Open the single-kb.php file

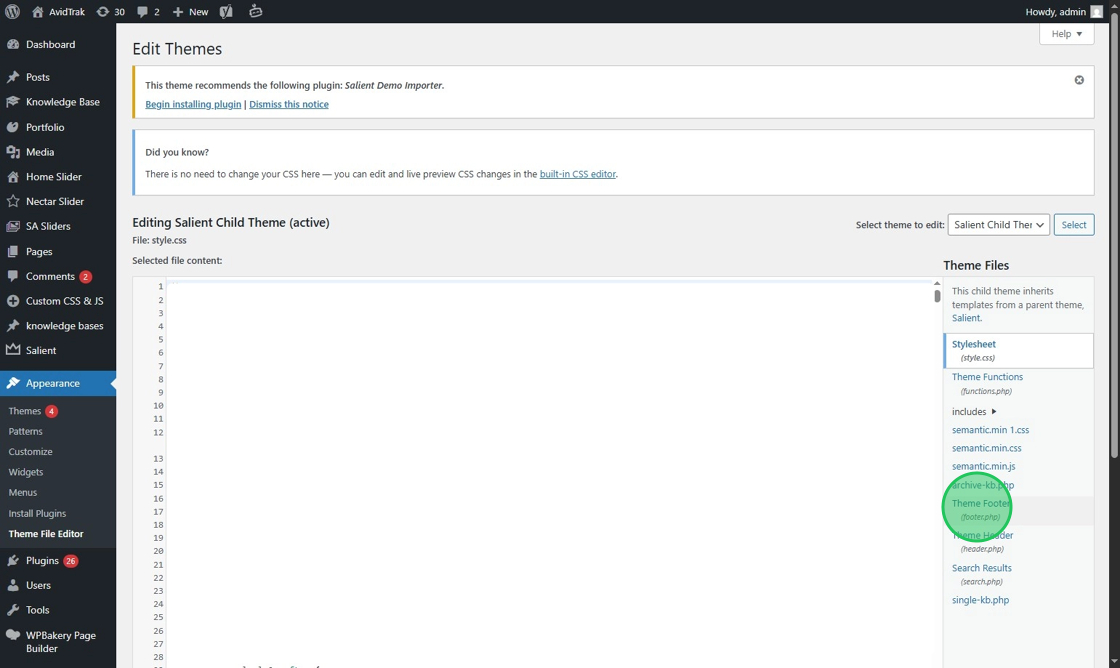click(x=980, y=599)
